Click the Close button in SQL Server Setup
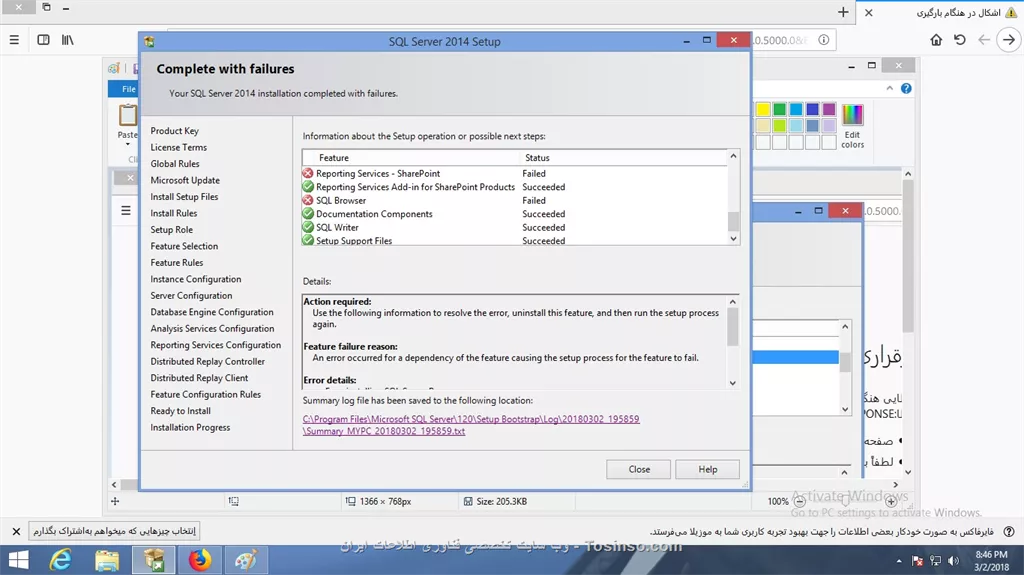 pyautogui.click(x=639, y=469)
